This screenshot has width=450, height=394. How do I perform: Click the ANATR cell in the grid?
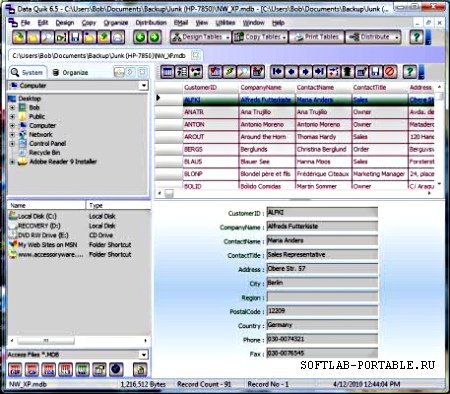[211, 112]
